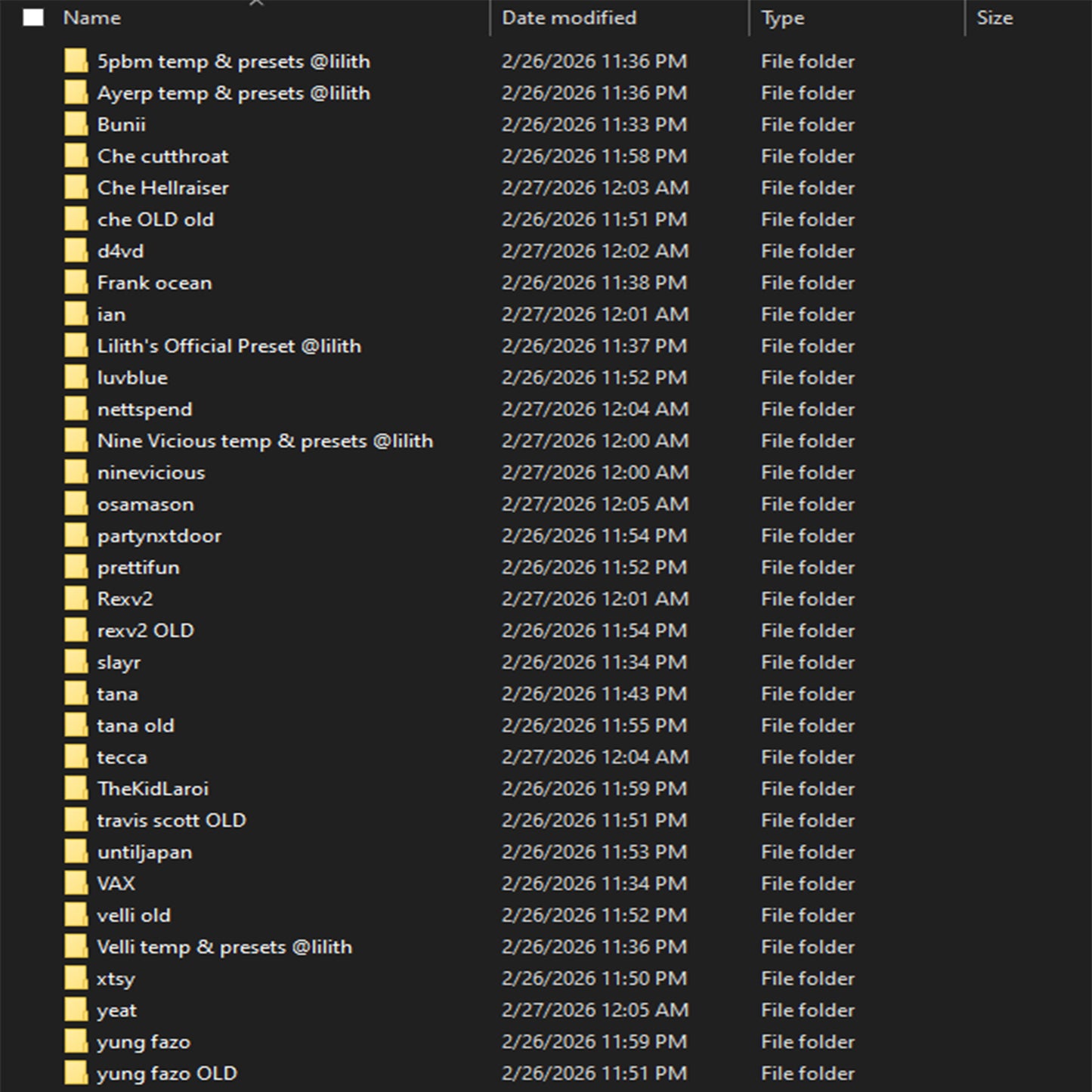Select the partynxtdoor folder name

click(159, 536)
